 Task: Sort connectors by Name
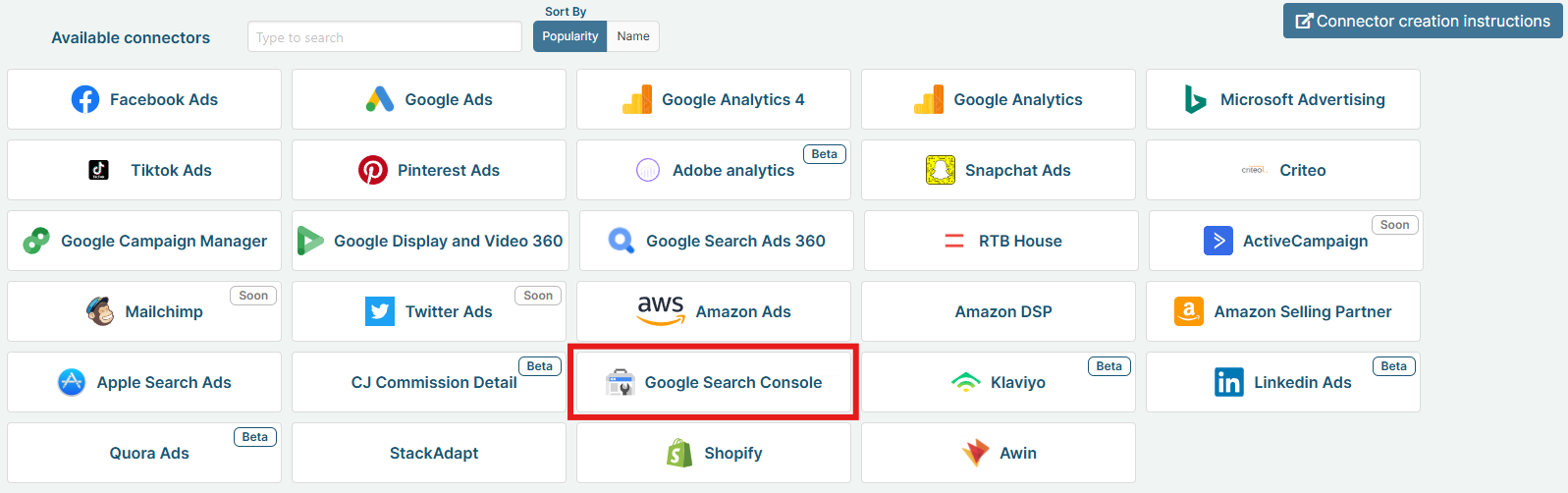tap(633, 36)
